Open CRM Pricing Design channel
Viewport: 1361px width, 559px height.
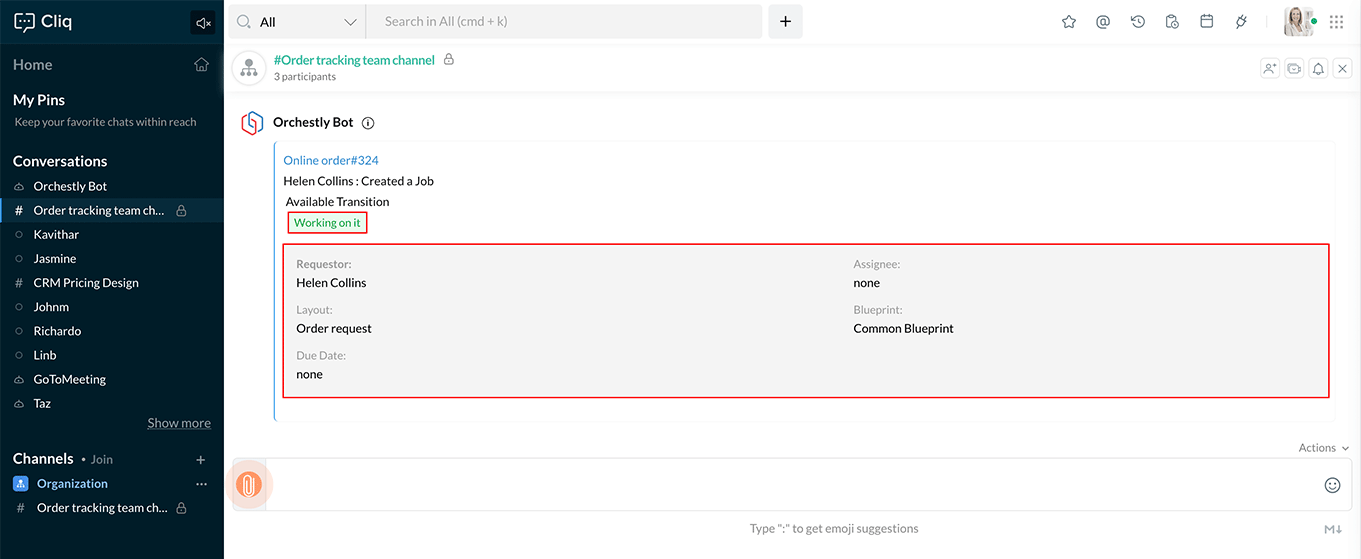click(86, 283)
